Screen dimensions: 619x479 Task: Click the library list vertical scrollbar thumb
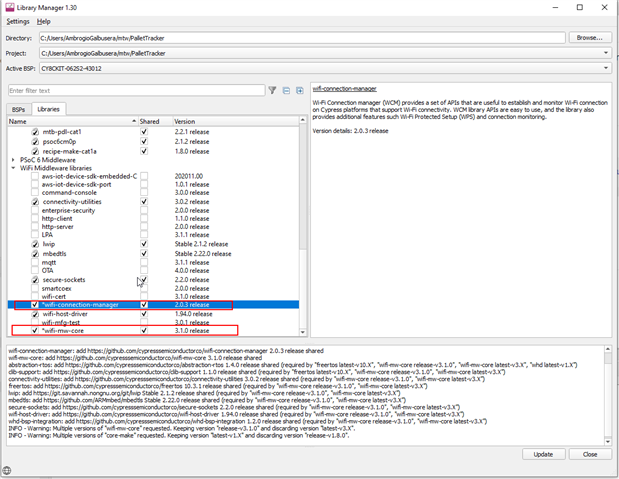[303, 186]
